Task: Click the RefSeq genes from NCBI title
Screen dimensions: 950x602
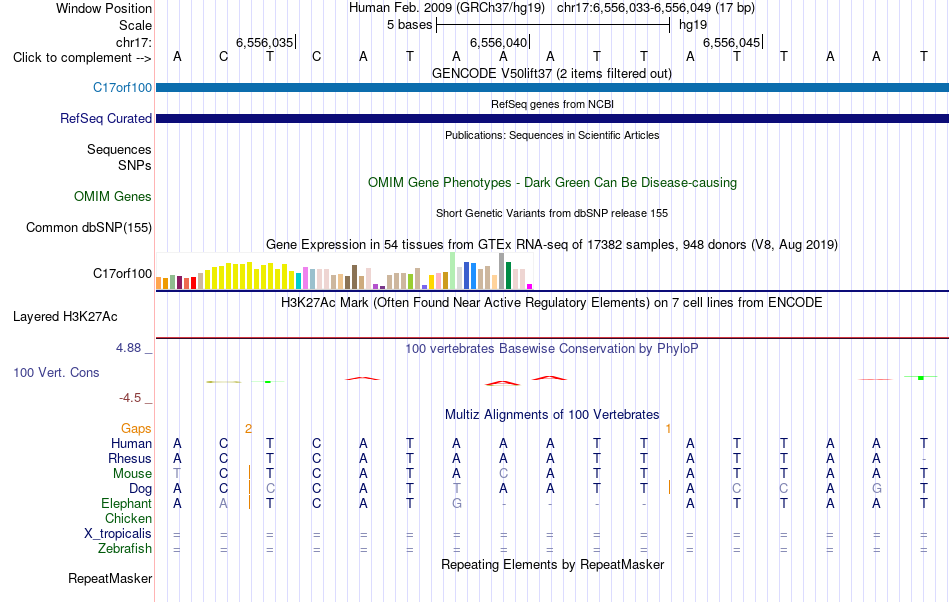Action: pyautogui.click(x=552, y=104)
